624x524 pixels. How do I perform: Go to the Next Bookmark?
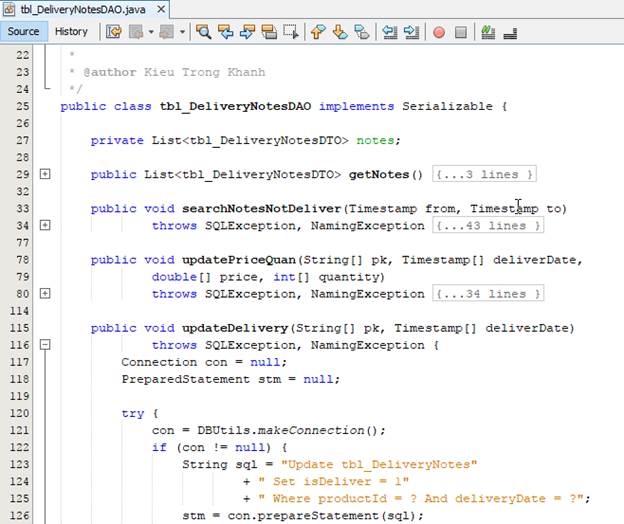pyautogui.click(x=340, y=32)
